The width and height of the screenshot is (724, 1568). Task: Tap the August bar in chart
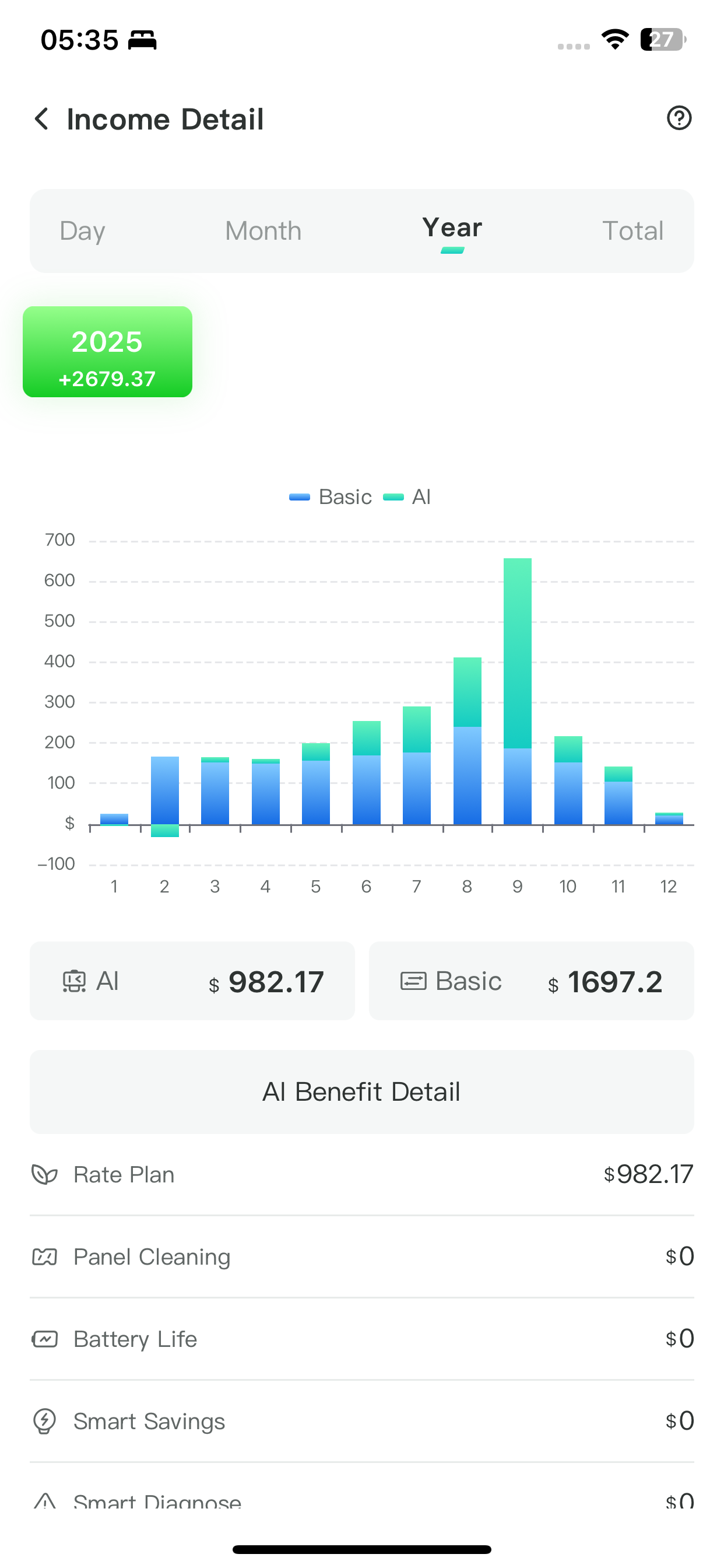pos(468,741)
